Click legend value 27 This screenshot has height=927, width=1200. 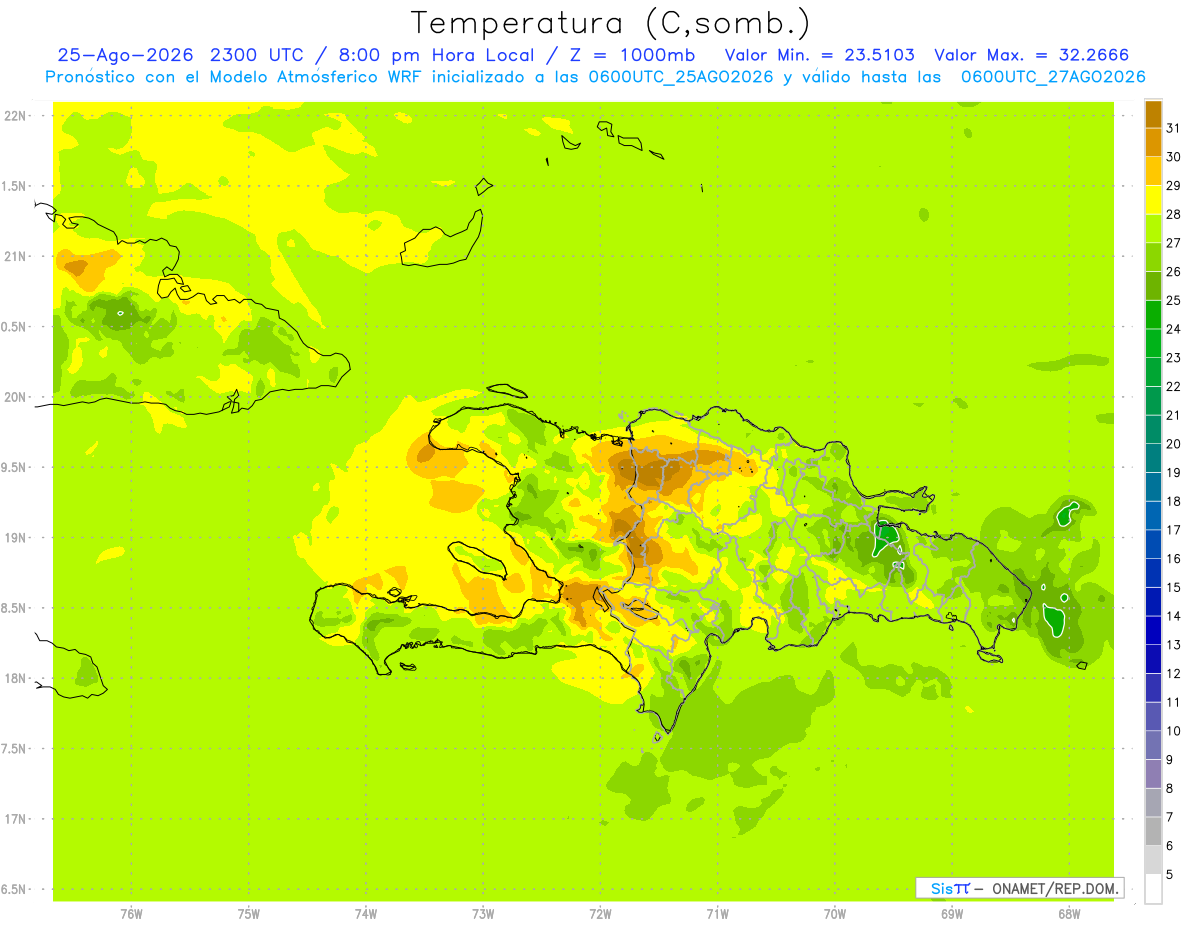tap(1173, 243)
